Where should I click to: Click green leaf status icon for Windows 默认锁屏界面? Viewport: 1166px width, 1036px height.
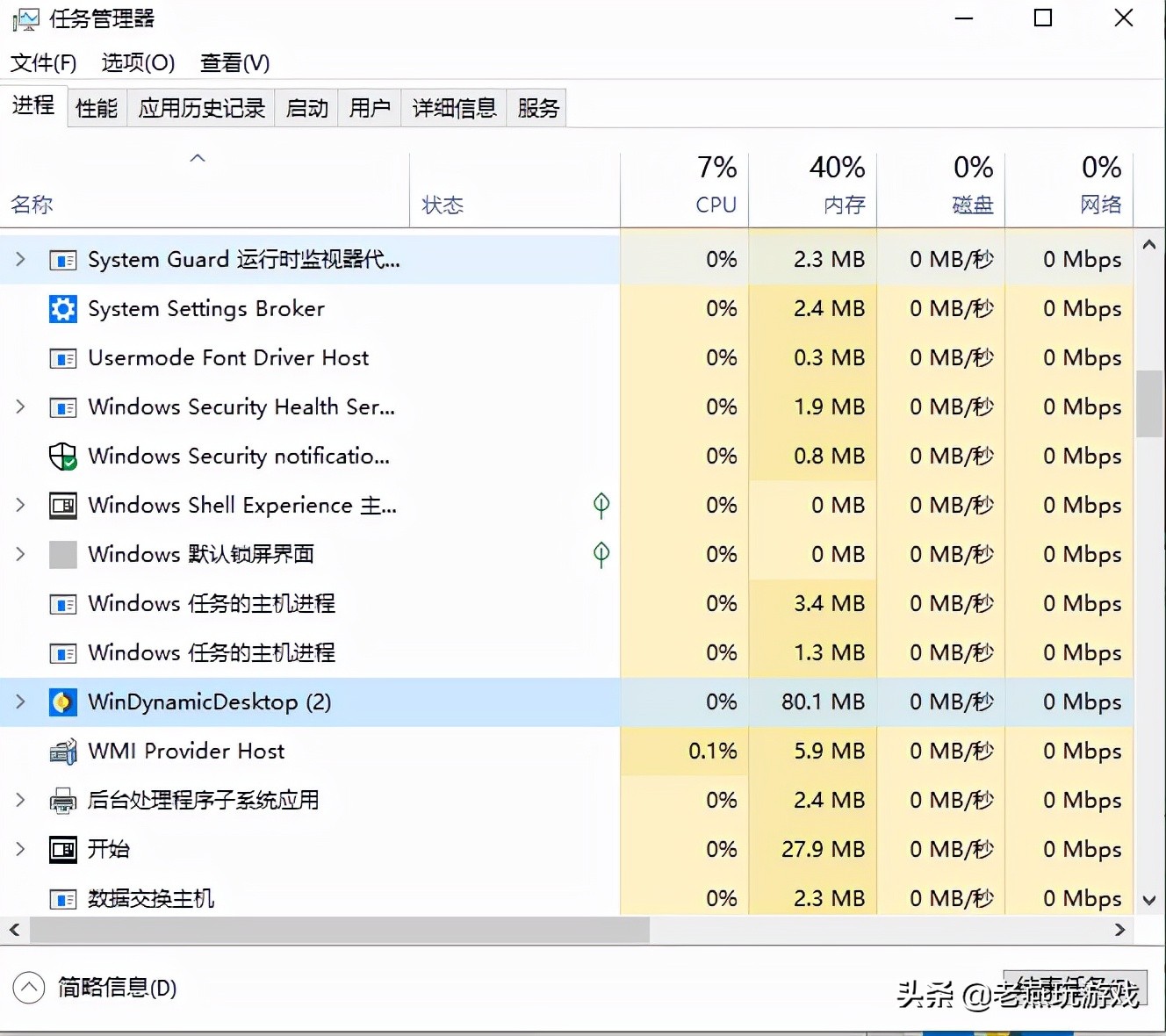point(601,554)
